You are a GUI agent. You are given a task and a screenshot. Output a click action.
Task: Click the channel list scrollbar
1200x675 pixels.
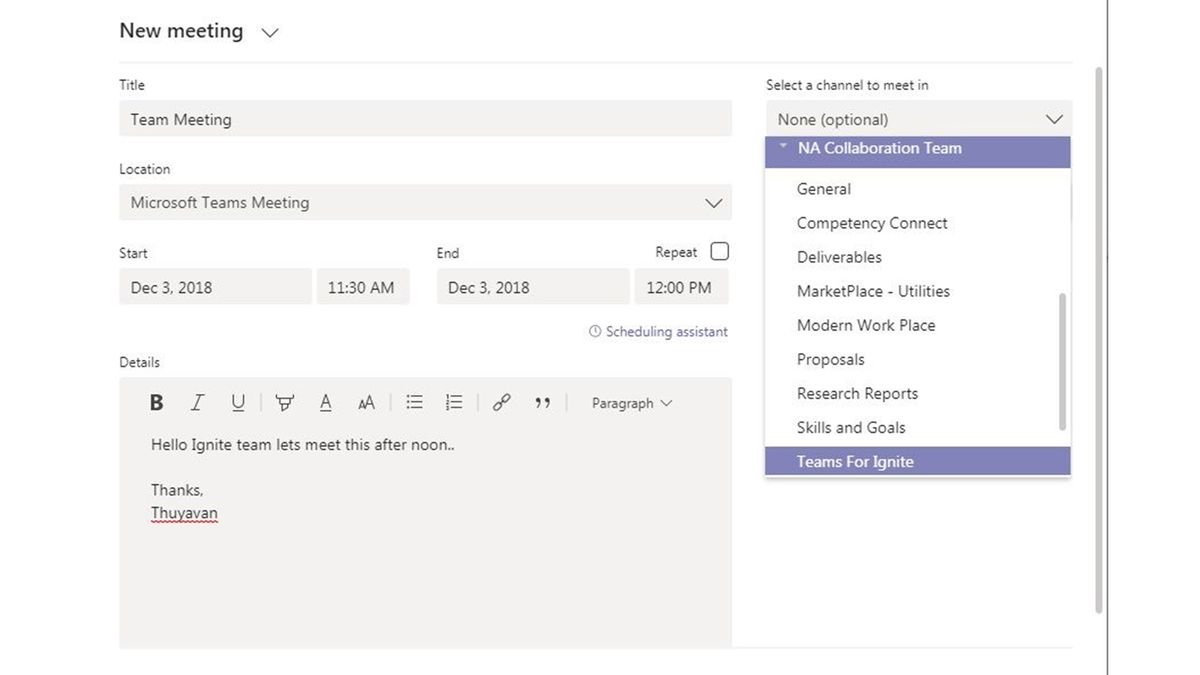click(1062, 362)
